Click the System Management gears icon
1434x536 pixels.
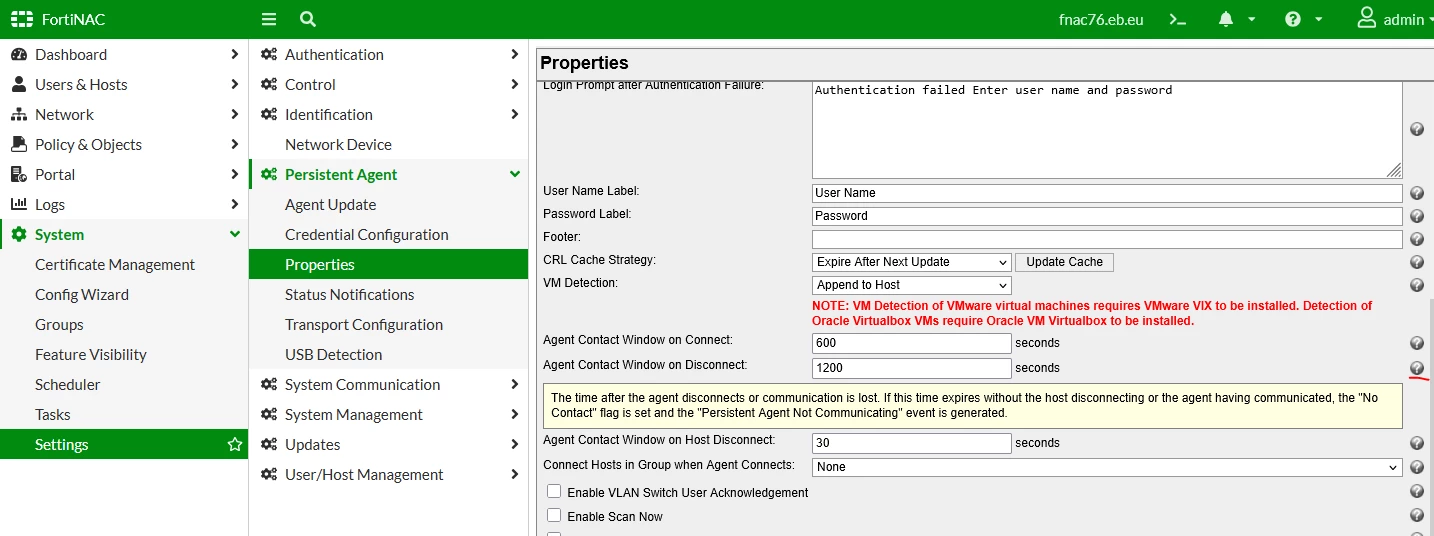click(269, 414)
